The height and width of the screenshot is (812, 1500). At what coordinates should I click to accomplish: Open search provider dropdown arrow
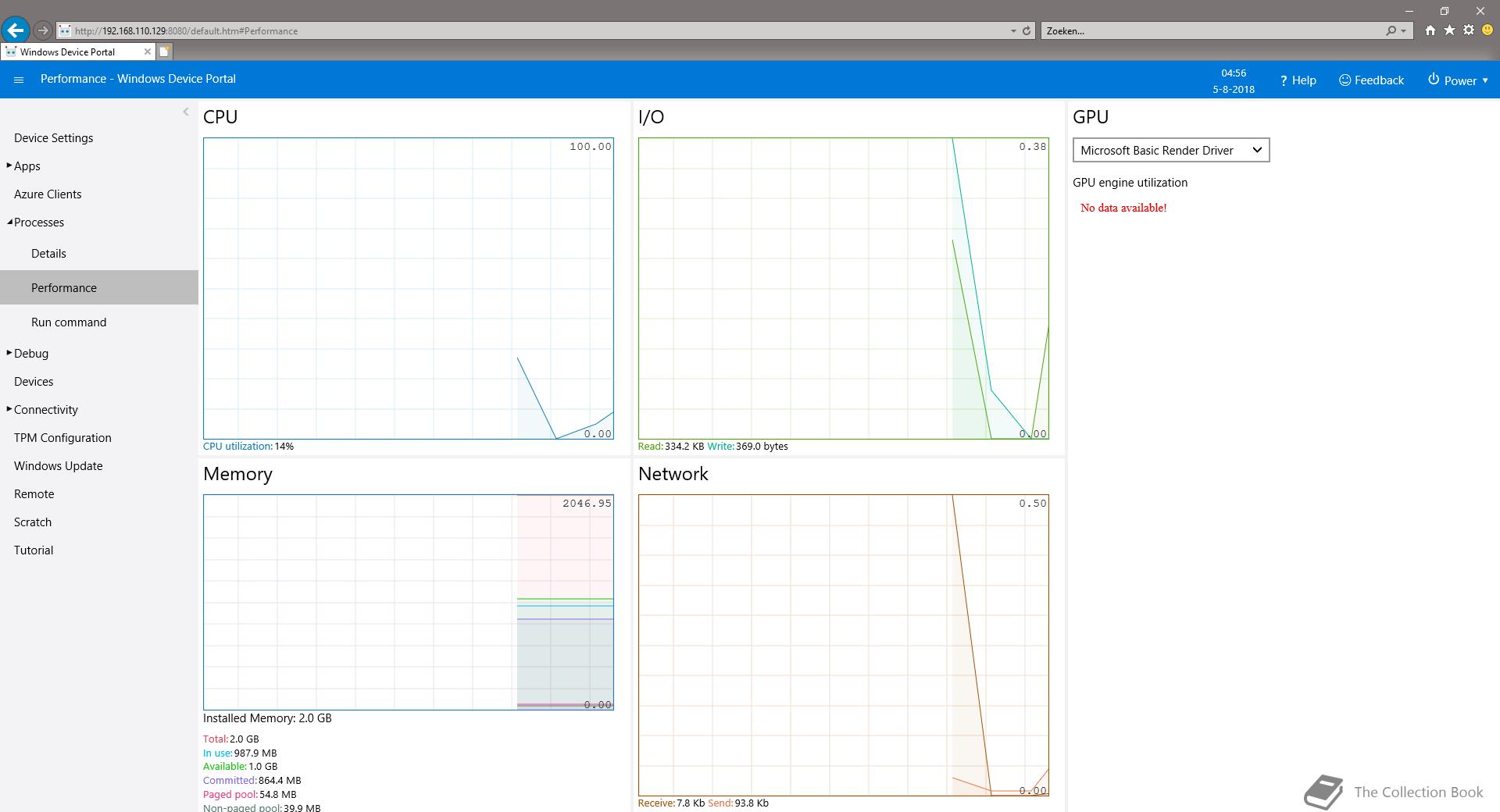click(x=1404, y=31)
